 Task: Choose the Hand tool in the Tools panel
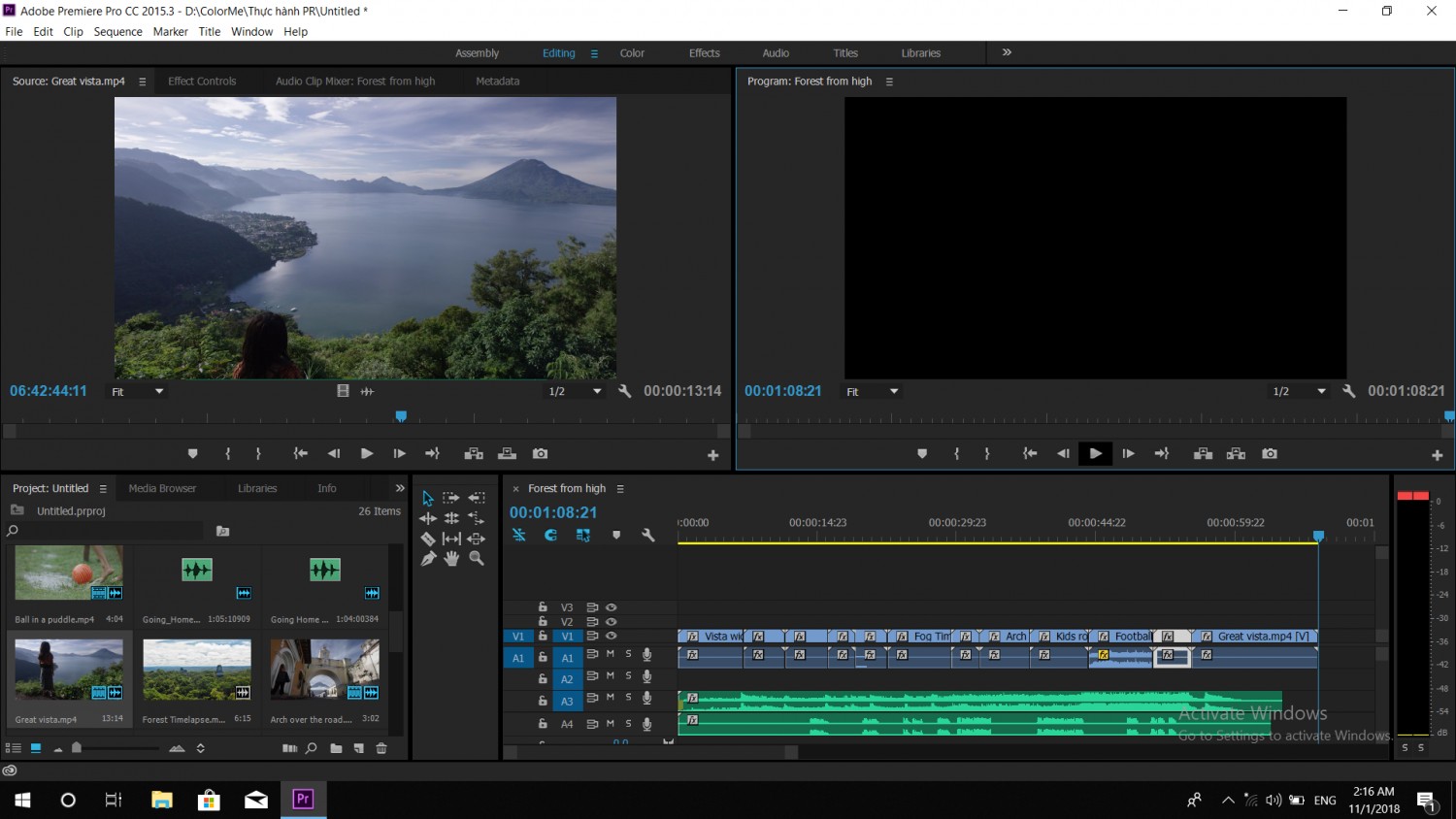pos(451,558)
